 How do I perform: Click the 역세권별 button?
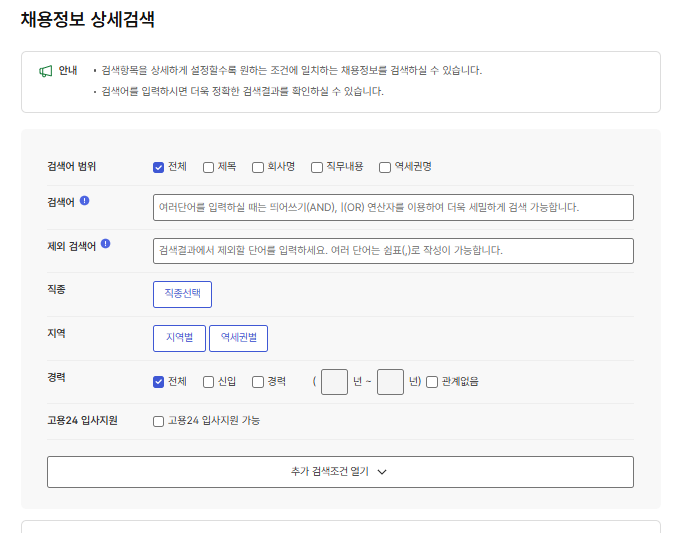point(239,338)
